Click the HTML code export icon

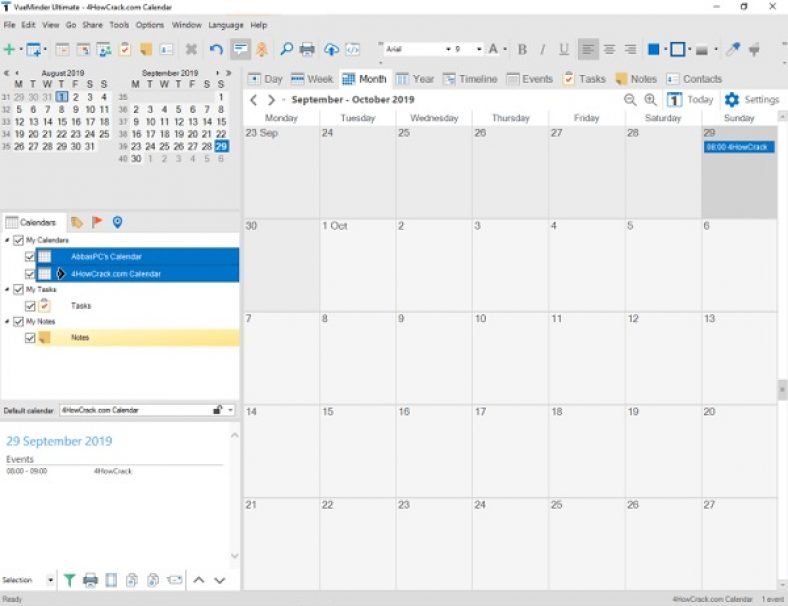(x=353, y=49)
